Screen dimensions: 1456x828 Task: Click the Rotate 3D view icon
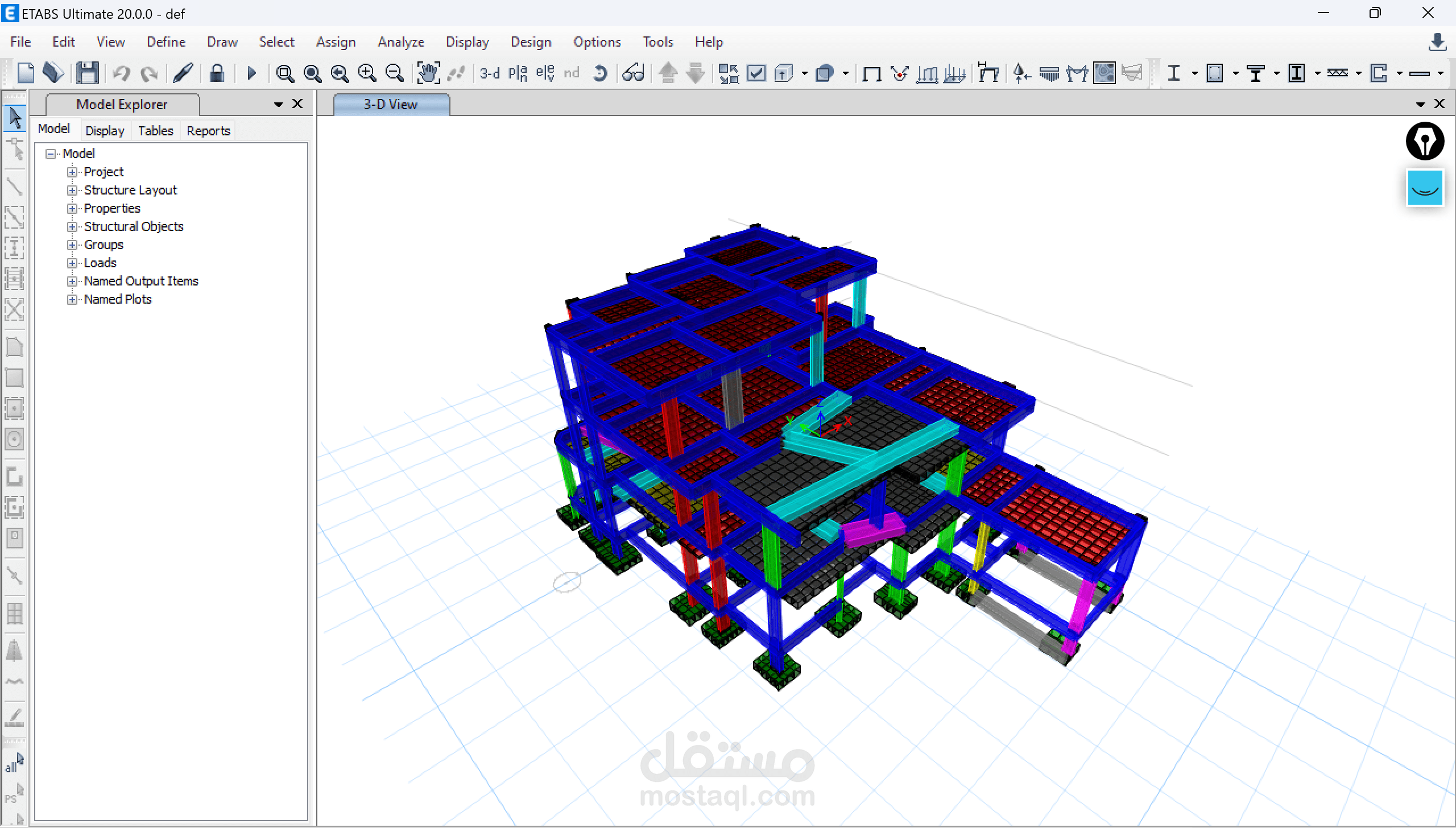(x=600, y=73)
